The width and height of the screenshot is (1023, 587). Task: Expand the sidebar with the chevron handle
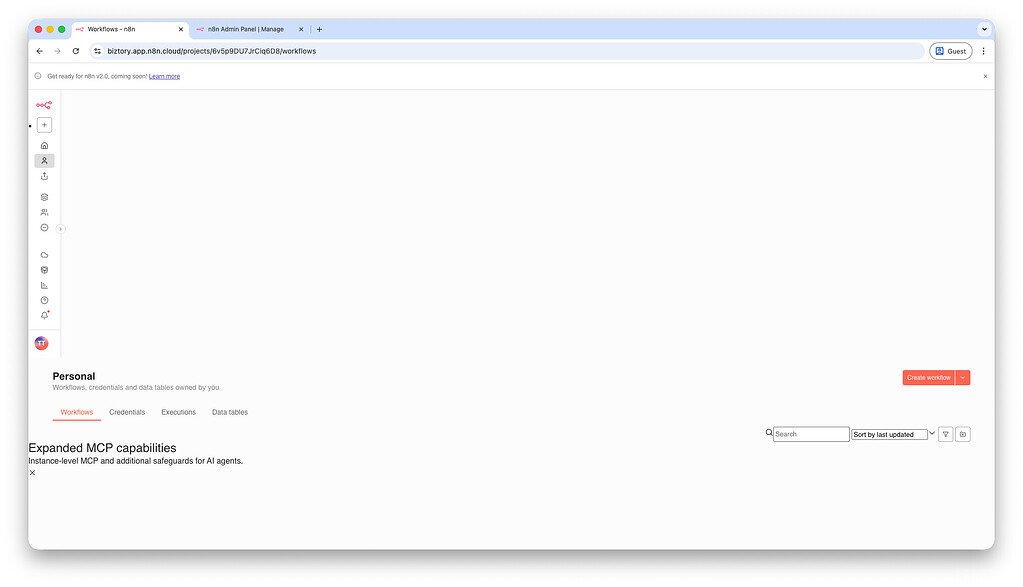tap(59, 228)
